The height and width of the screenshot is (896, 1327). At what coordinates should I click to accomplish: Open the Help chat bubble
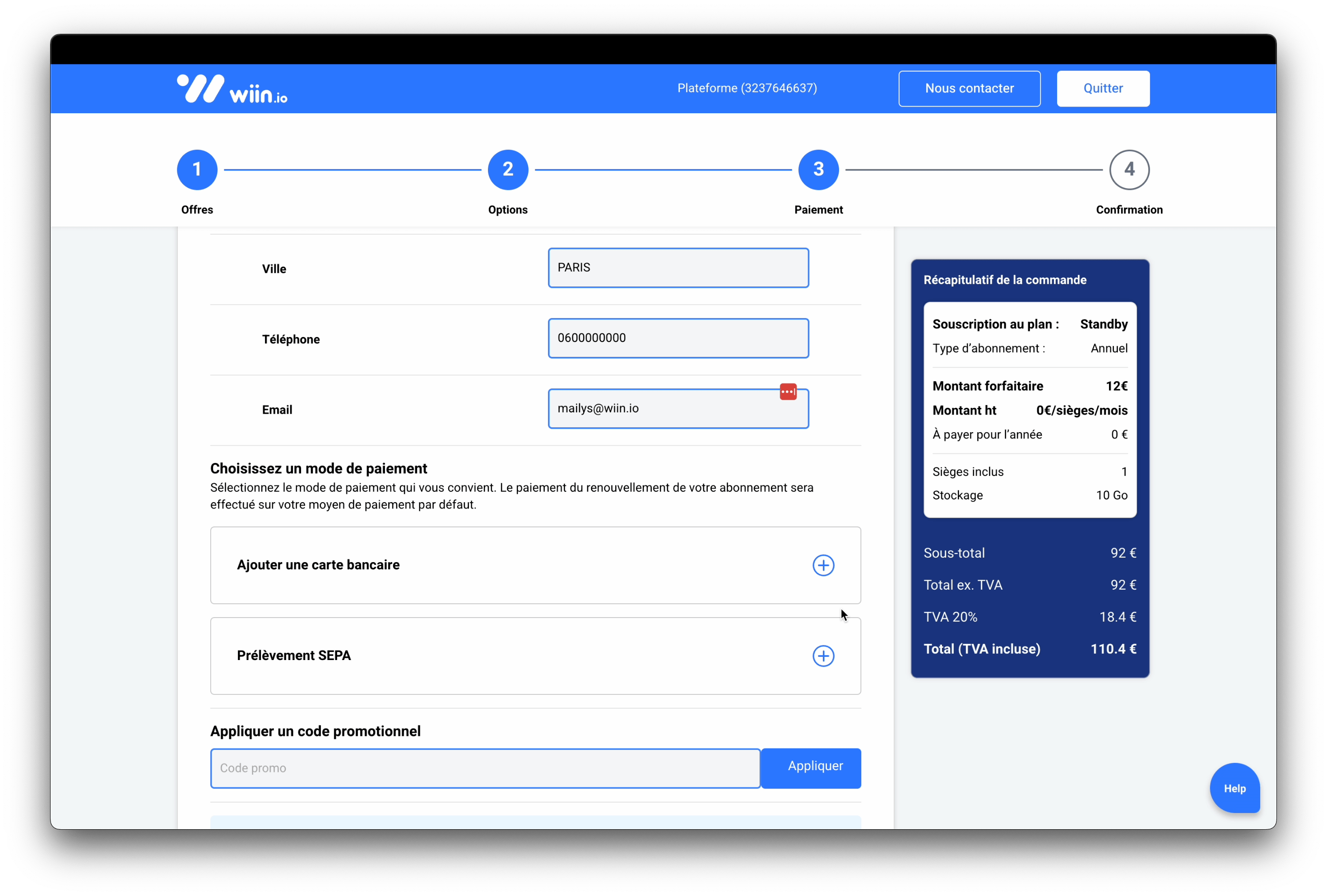coord(1234,788)
